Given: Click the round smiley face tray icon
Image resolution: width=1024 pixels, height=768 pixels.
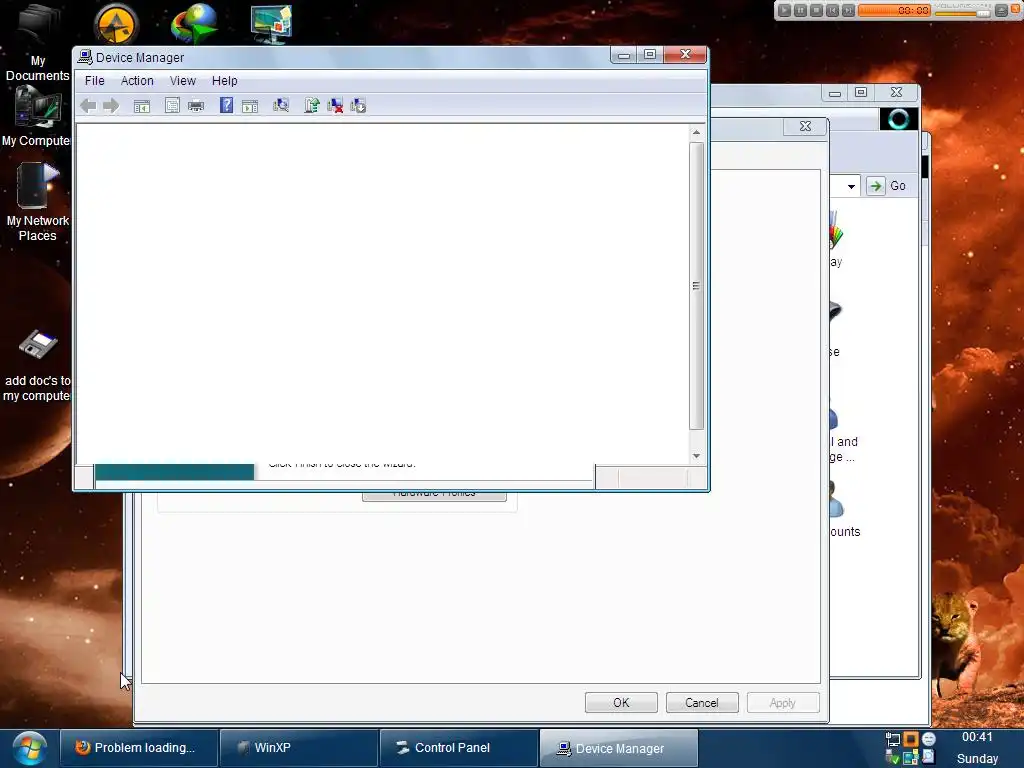Looking at the screenshot, I should pos(929,739).
